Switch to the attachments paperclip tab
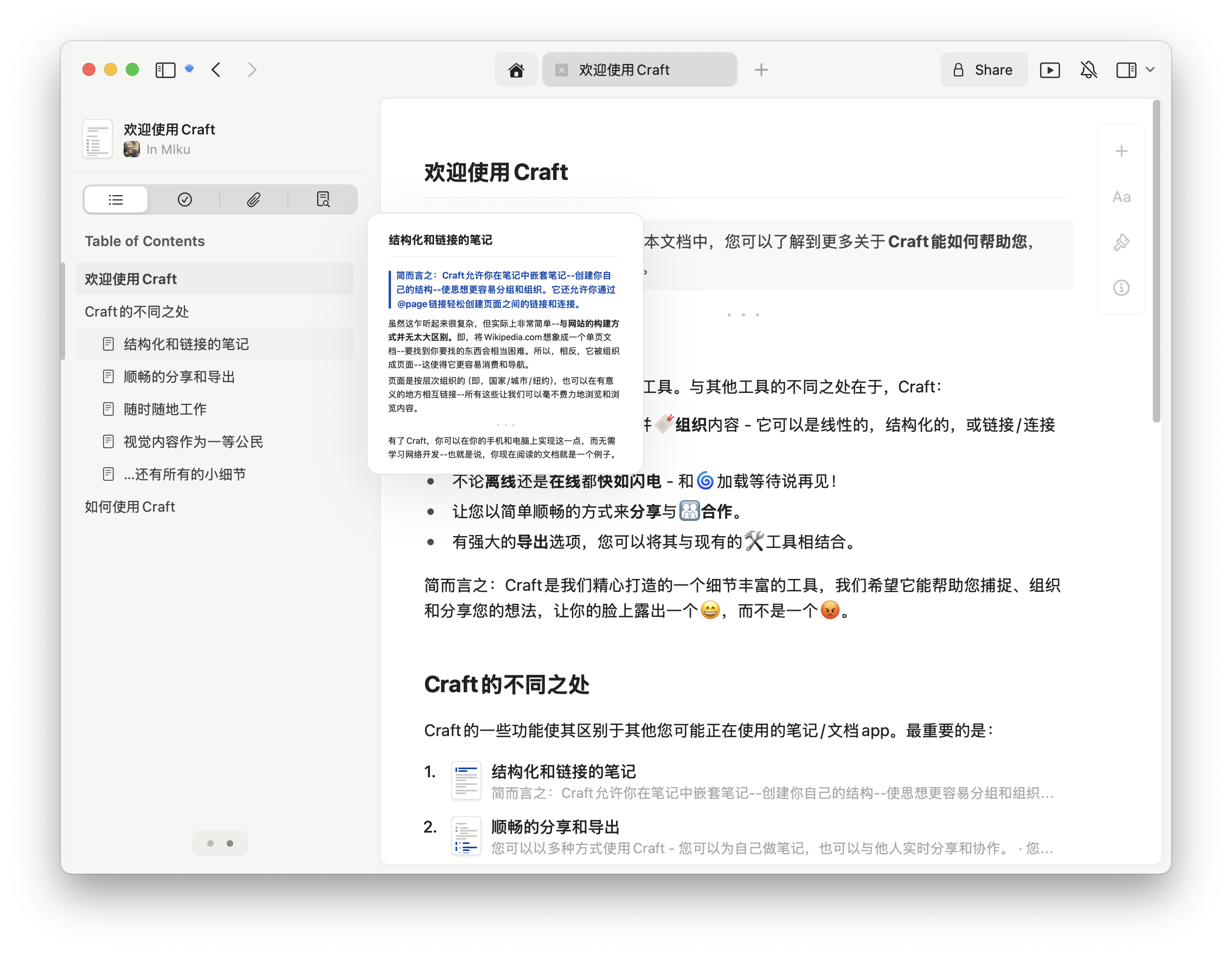 [253, 199]
